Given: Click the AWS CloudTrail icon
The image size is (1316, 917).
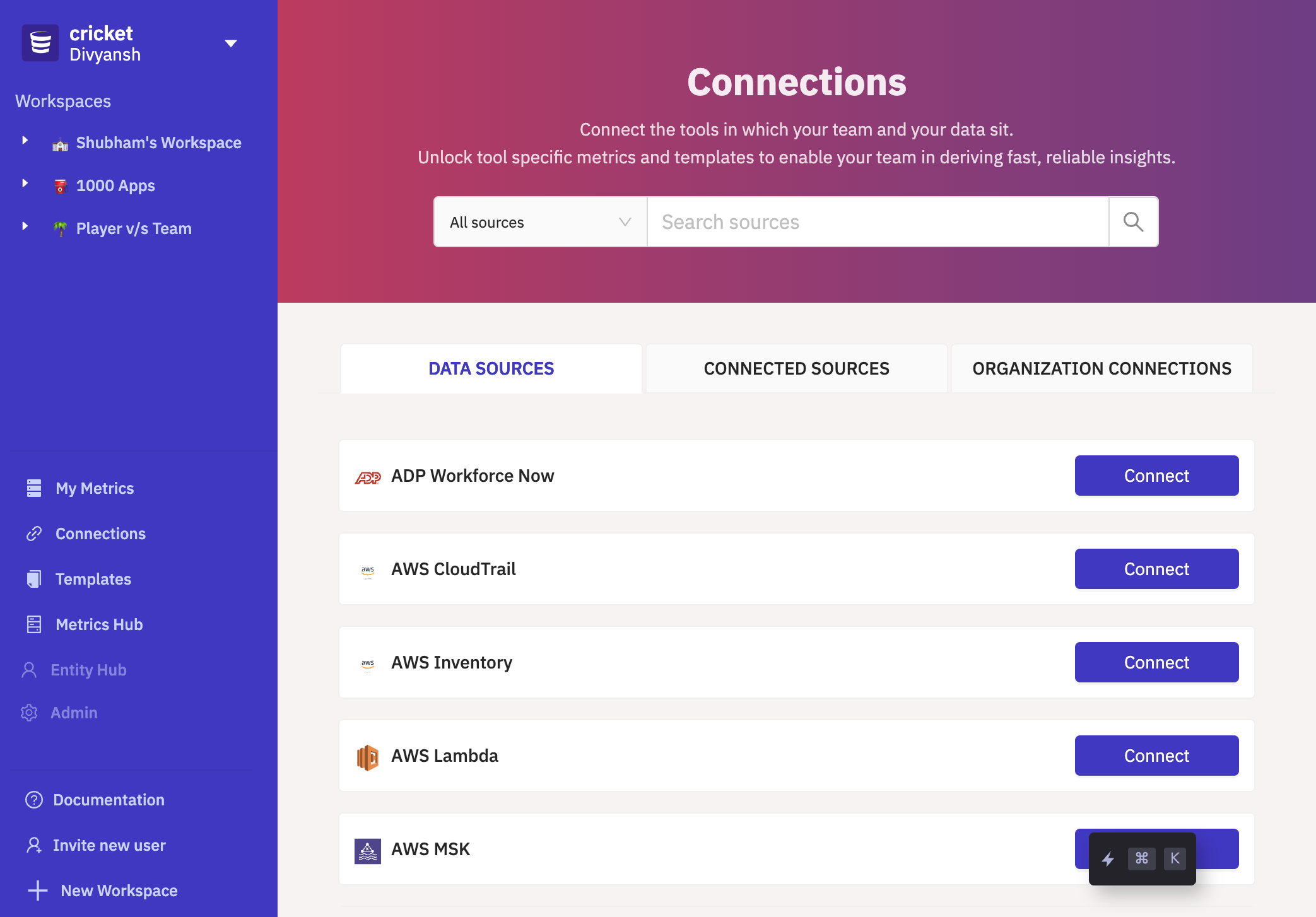Looking at the screenshot, I should pos(368,570).
